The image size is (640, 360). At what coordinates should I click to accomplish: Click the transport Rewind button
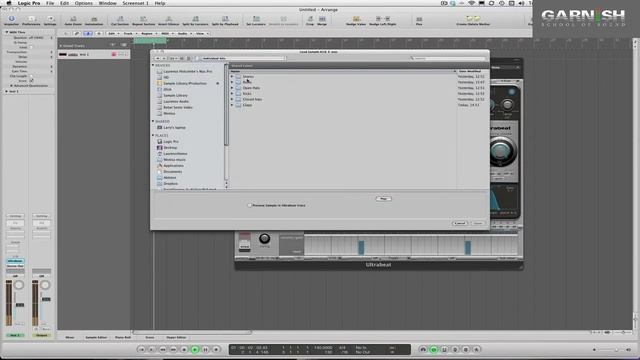point(162,349)
